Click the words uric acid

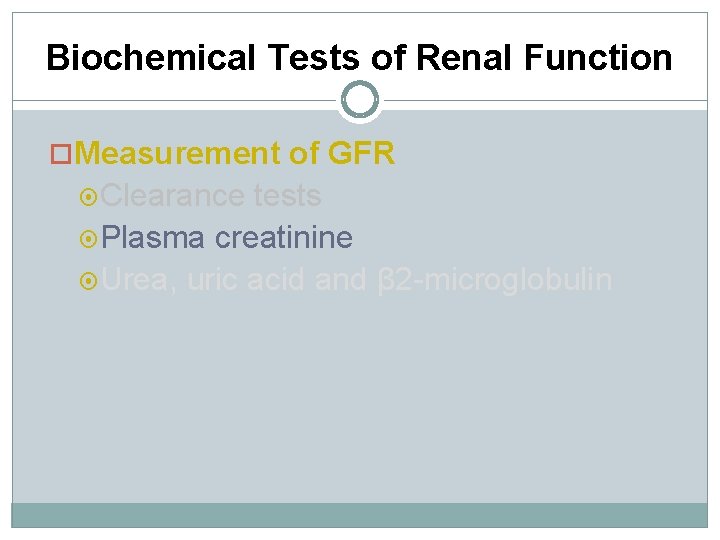[x=246, y=280]
